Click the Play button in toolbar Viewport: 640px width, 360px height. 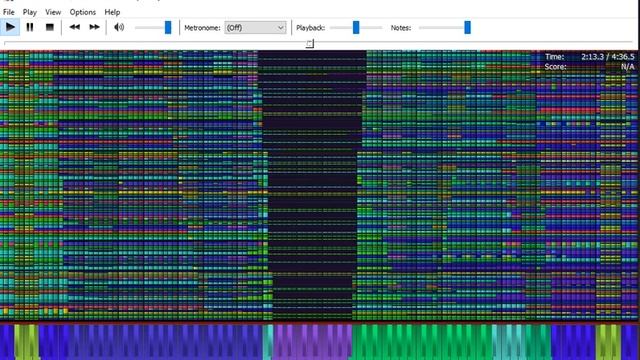[10, 27]
